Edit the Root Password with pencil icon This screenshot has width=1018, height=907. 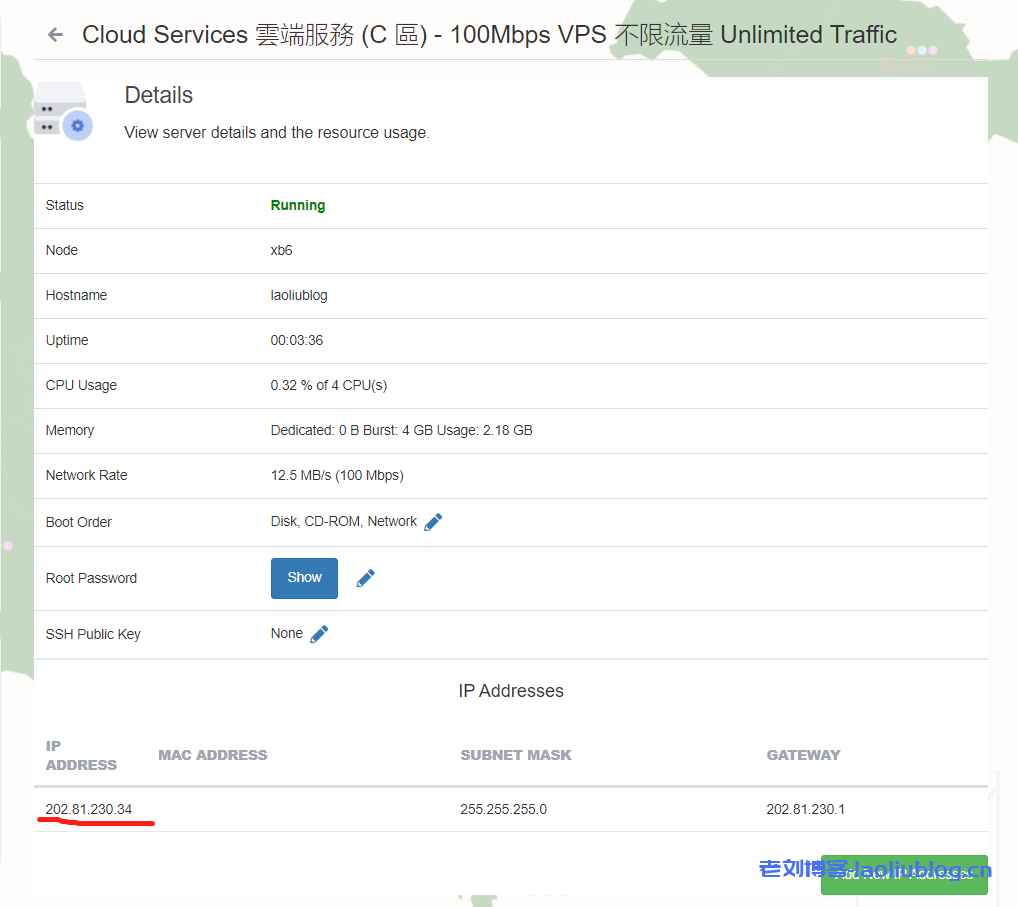(366, 578)
